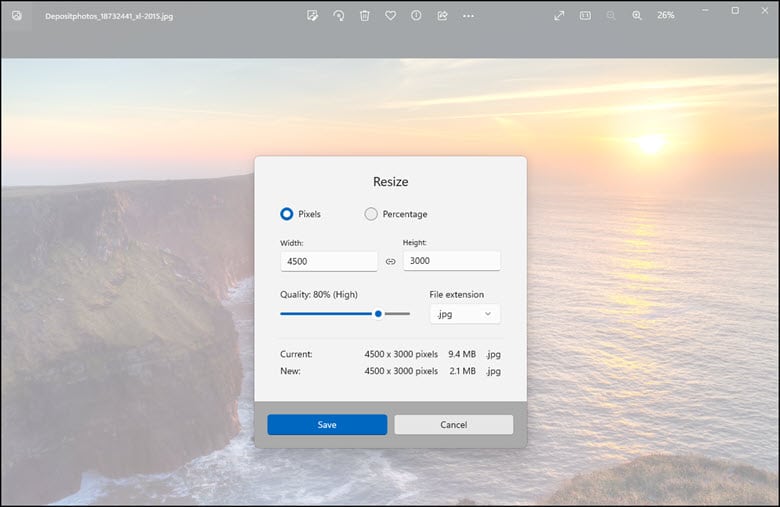Screen dimensions: 780x507
Task: Click the 26% zoom level indicator
Action: (666, 15)
